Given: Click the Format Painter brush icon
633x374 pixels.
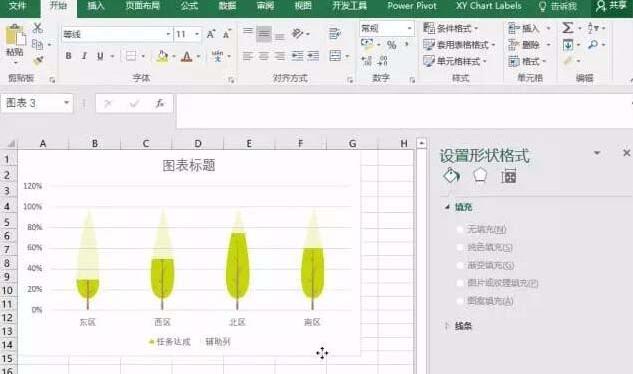Looking at the screenshot, I should tap(38, 61).
